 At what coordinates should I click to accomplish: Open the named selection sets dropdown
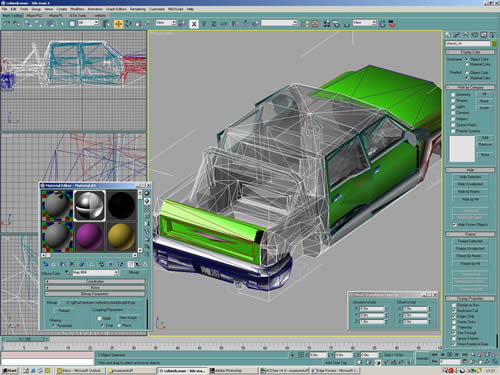pos(279,23)
